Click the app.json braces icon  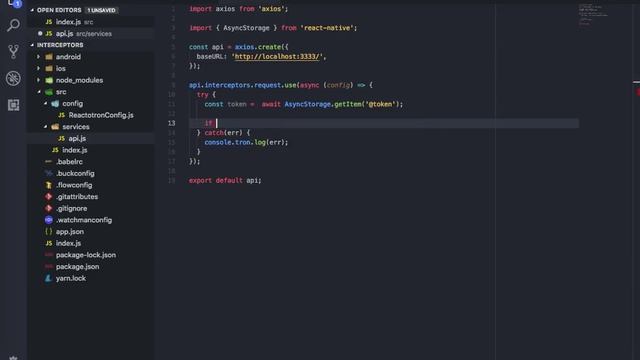[x=49, y=231]
